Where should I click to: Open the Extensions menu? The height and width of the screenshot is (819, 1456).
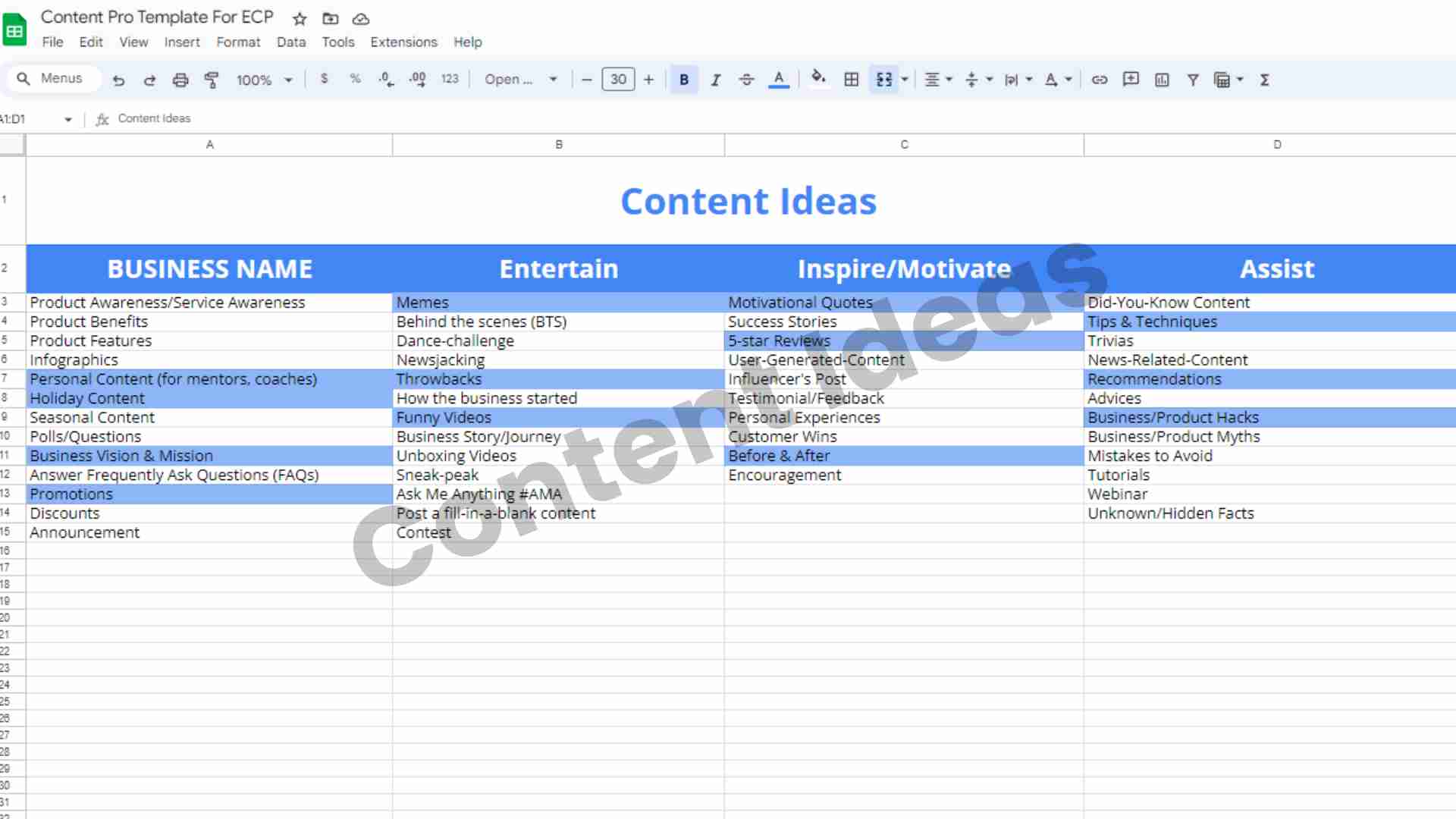403,42
